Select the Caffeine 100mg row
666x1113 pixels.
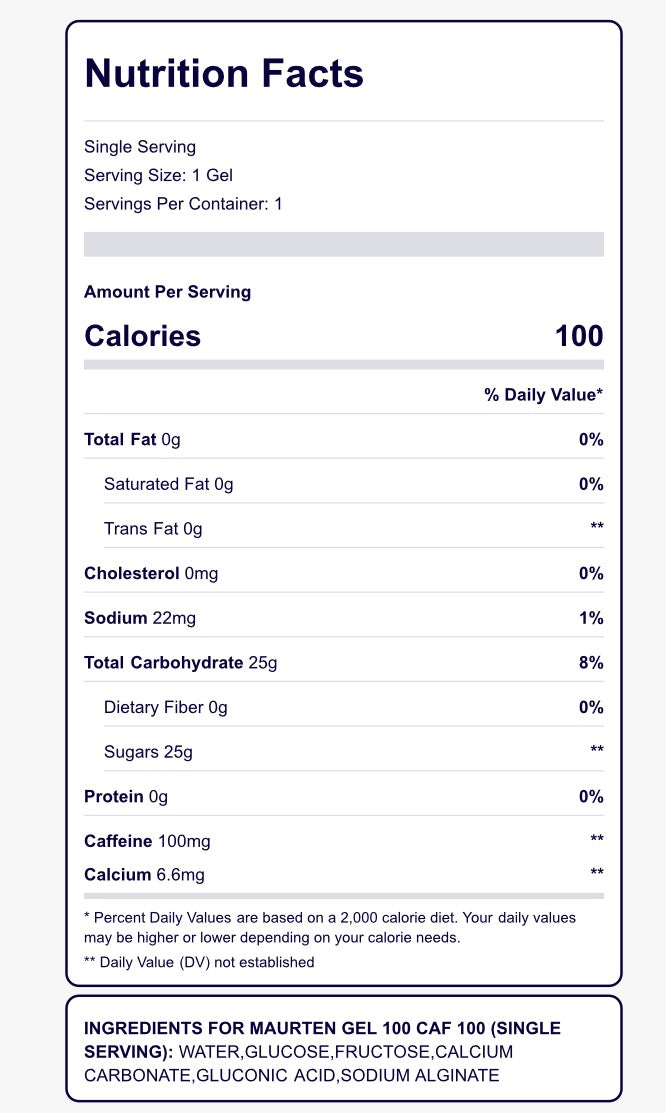344,841
